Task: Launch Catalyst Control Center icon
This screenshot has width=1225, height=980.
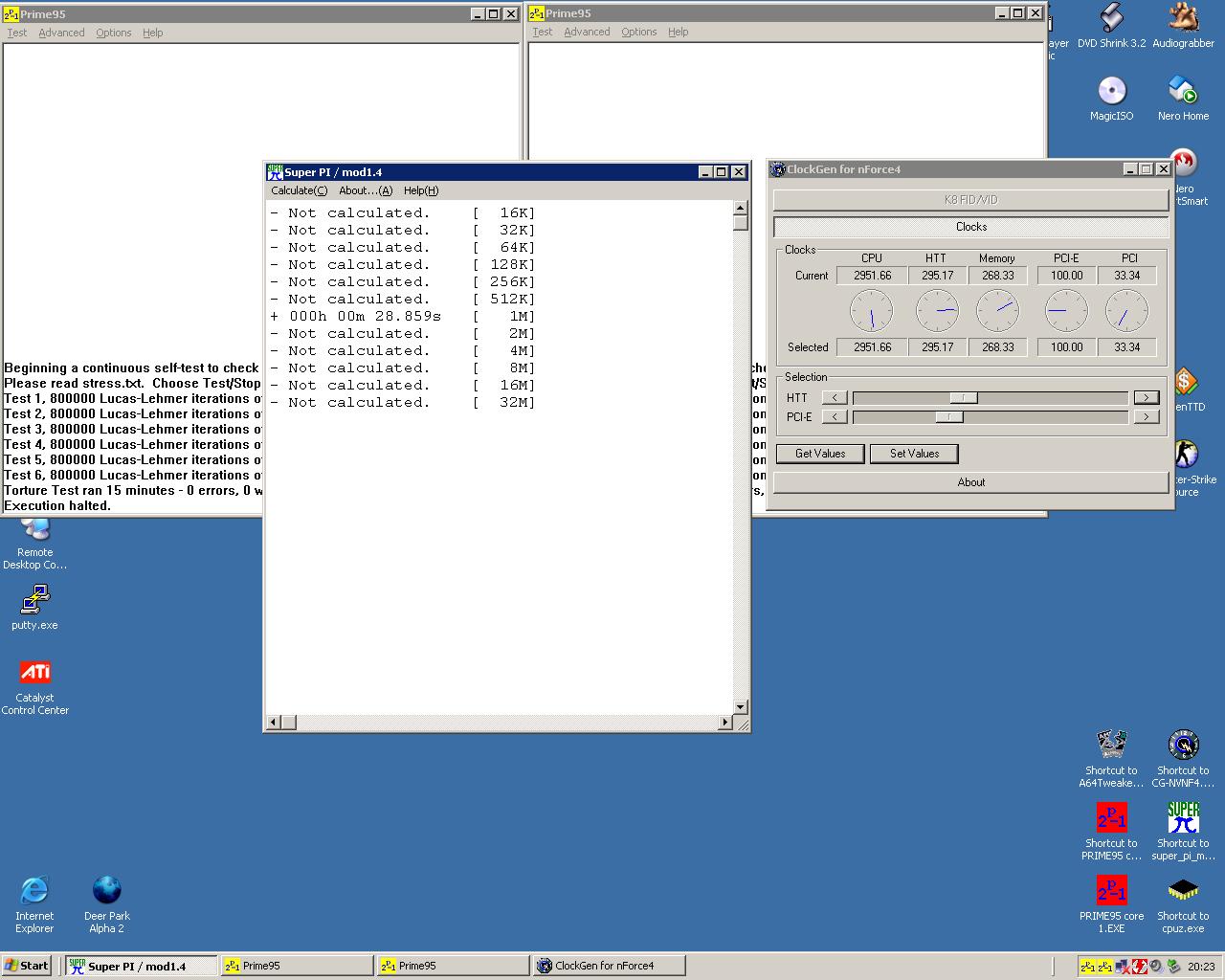Action: click(x=34, y=673)
